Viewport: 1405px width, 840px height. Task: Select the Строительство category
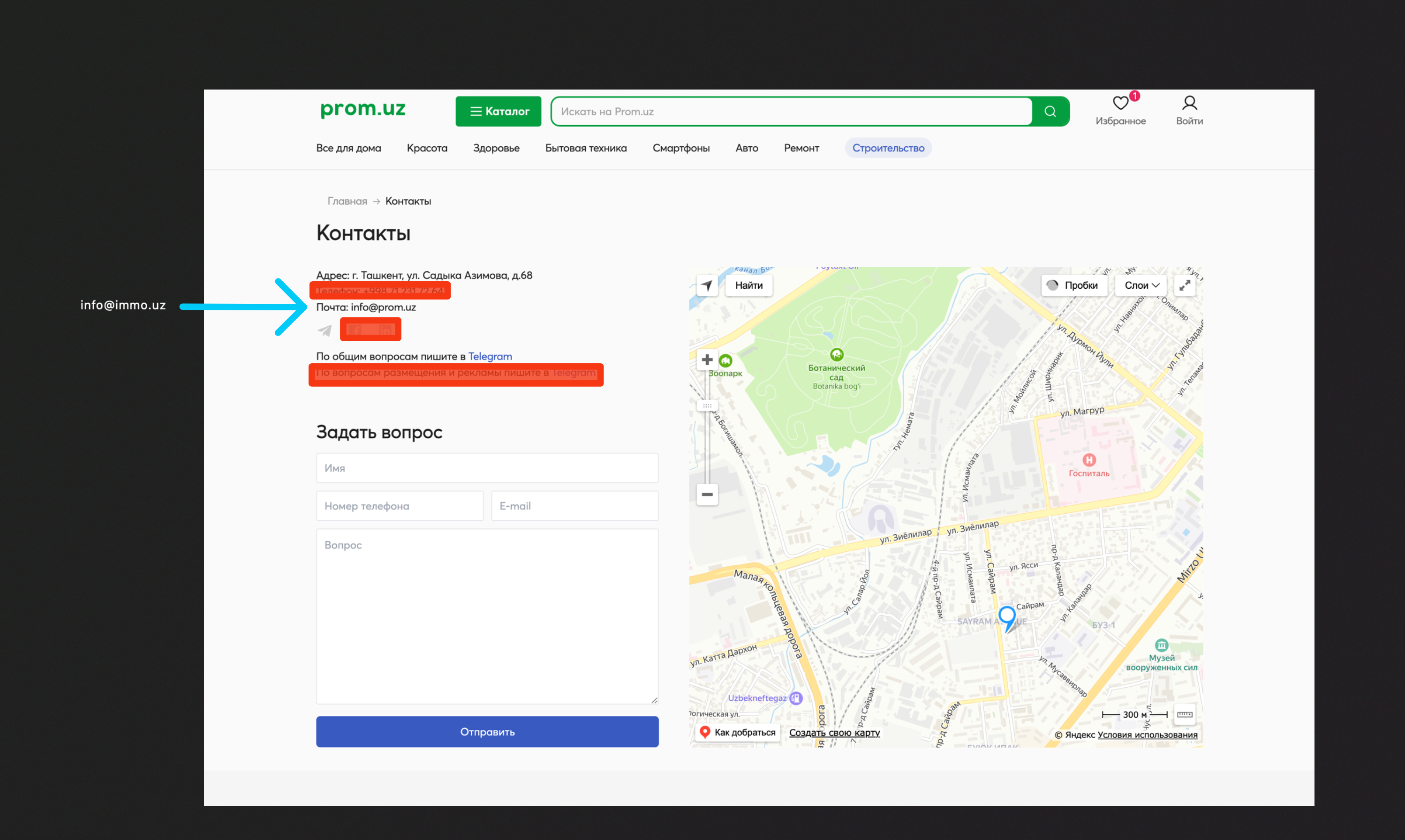(x=888, y=148)
